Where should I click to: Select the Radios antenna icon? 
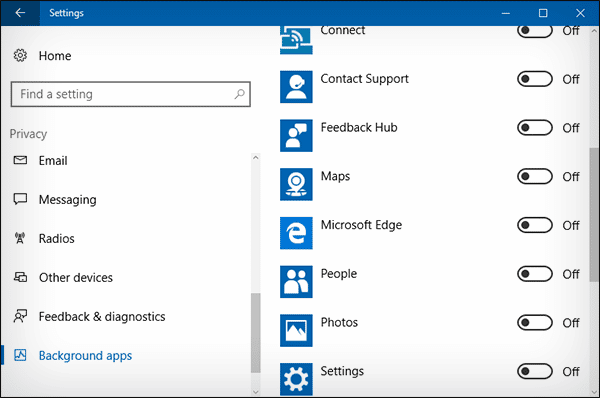point(20,238)
